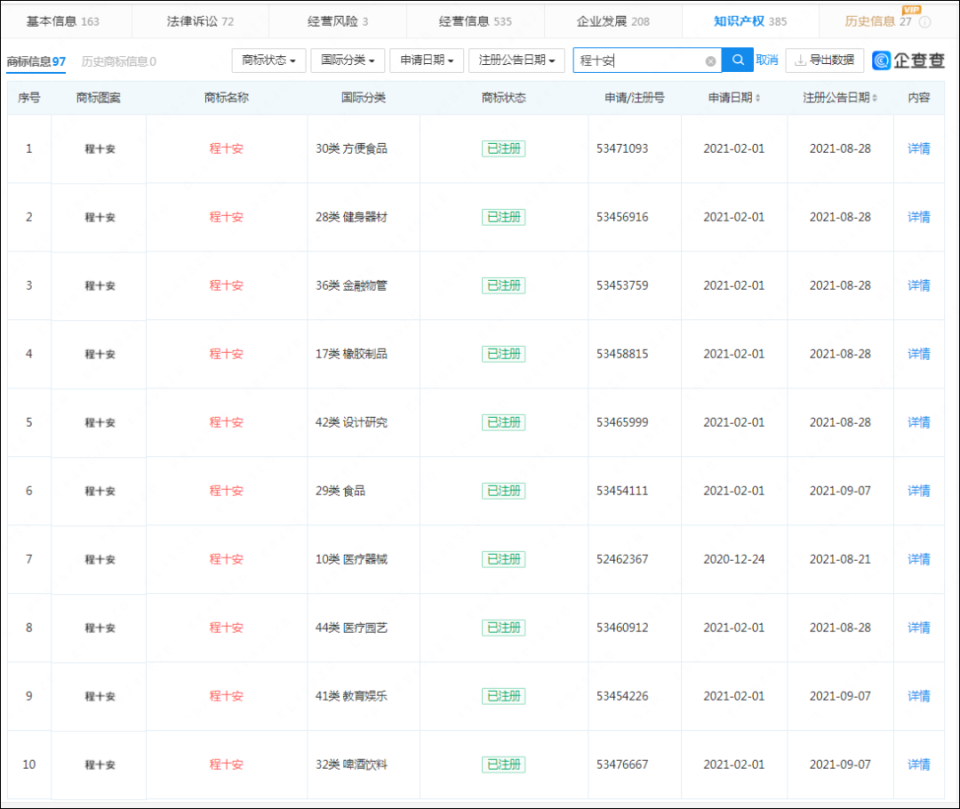The image size is (960, 809).
Task: Click the search field containing 程十安
Action: [x=640, y=61]
